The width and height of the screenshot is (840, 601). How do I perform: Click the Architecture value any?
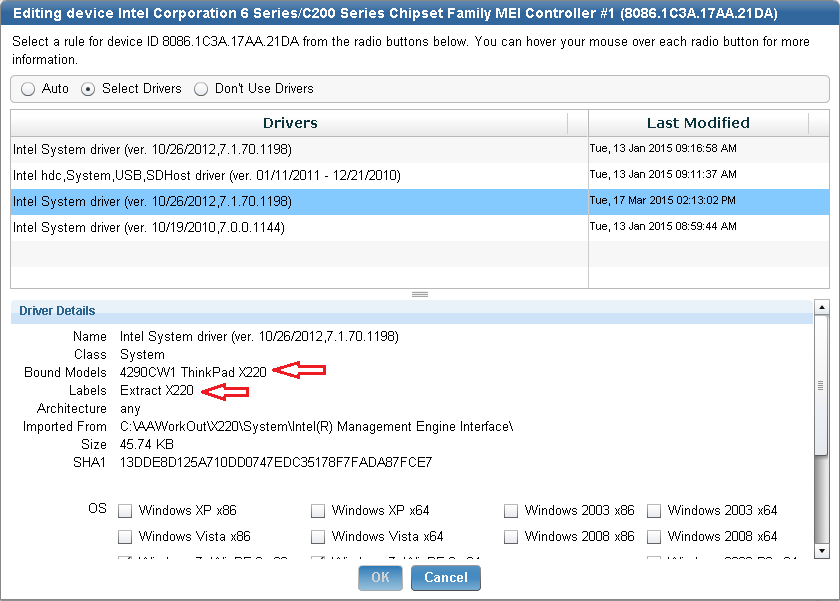130,409
